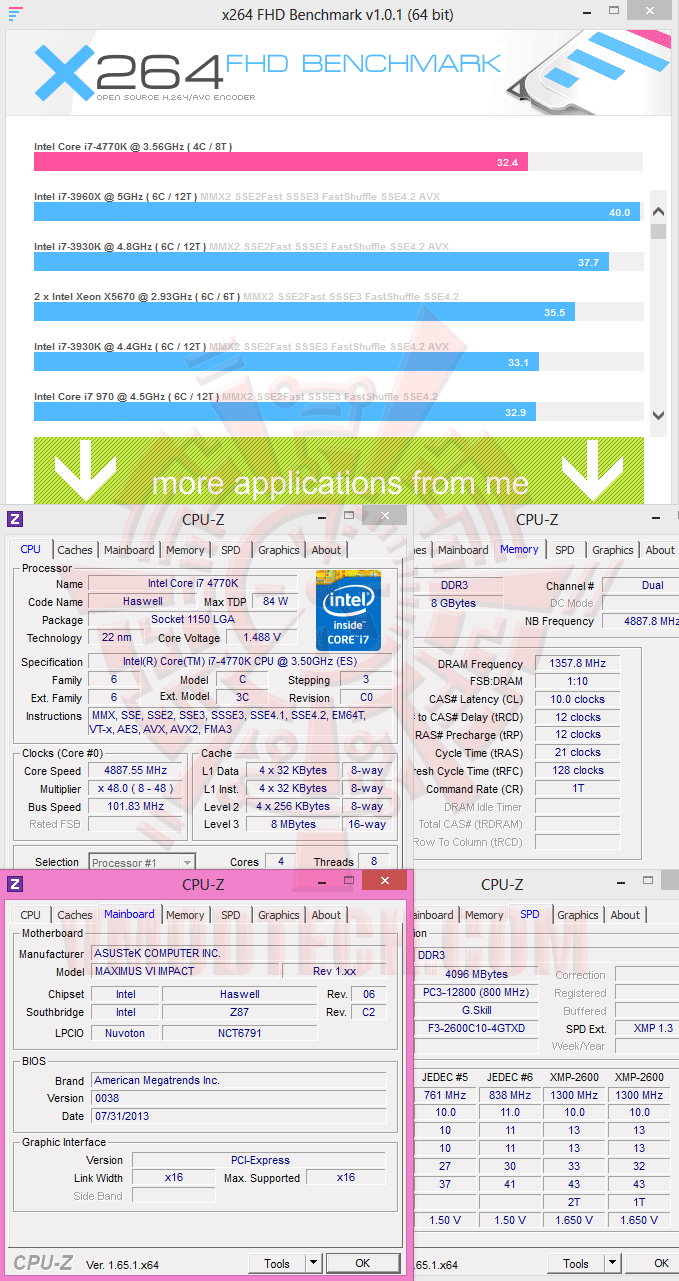
Task: Open Mainboard tab in the CPU-Z Memory window
Action: click(463, 550)
